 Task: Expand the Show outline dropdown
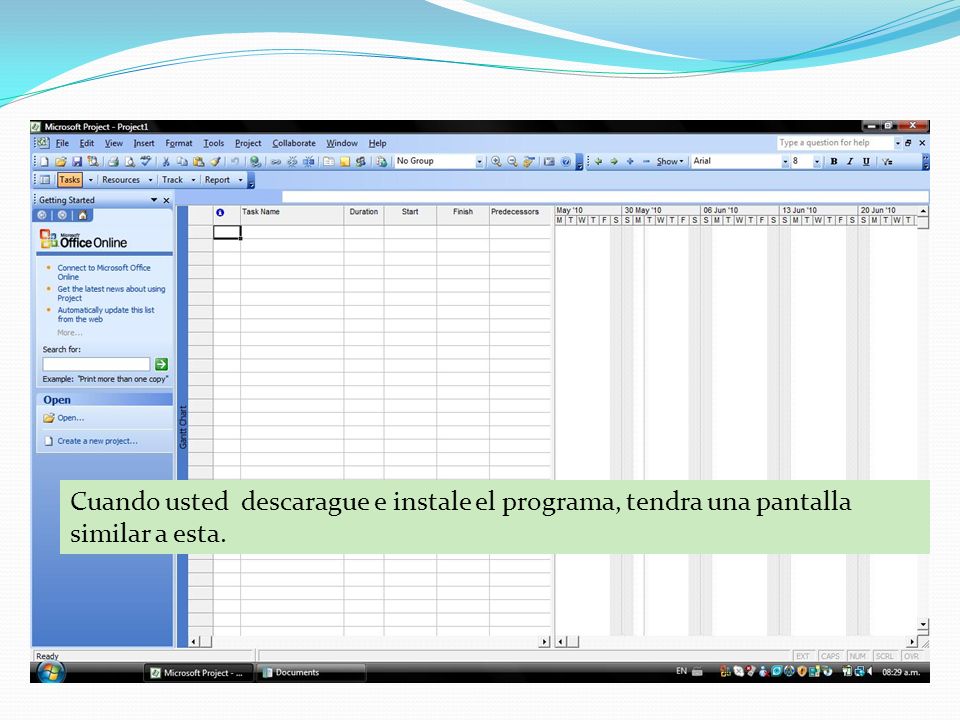(670, 162)
